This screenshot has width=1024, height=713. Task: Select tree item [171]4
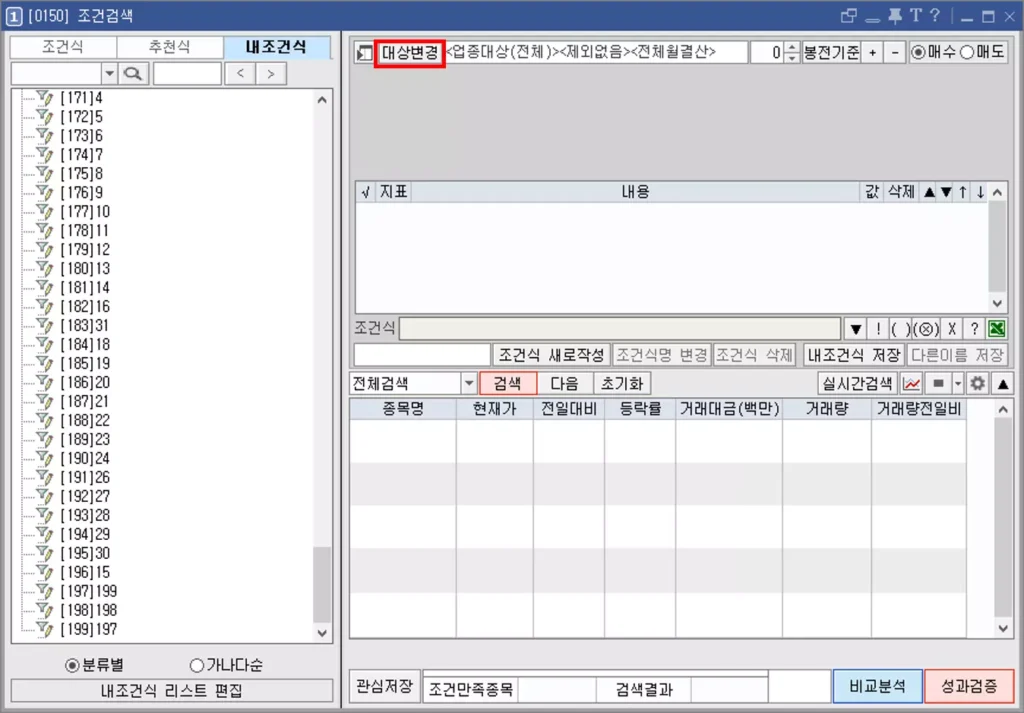click(82, 98)
